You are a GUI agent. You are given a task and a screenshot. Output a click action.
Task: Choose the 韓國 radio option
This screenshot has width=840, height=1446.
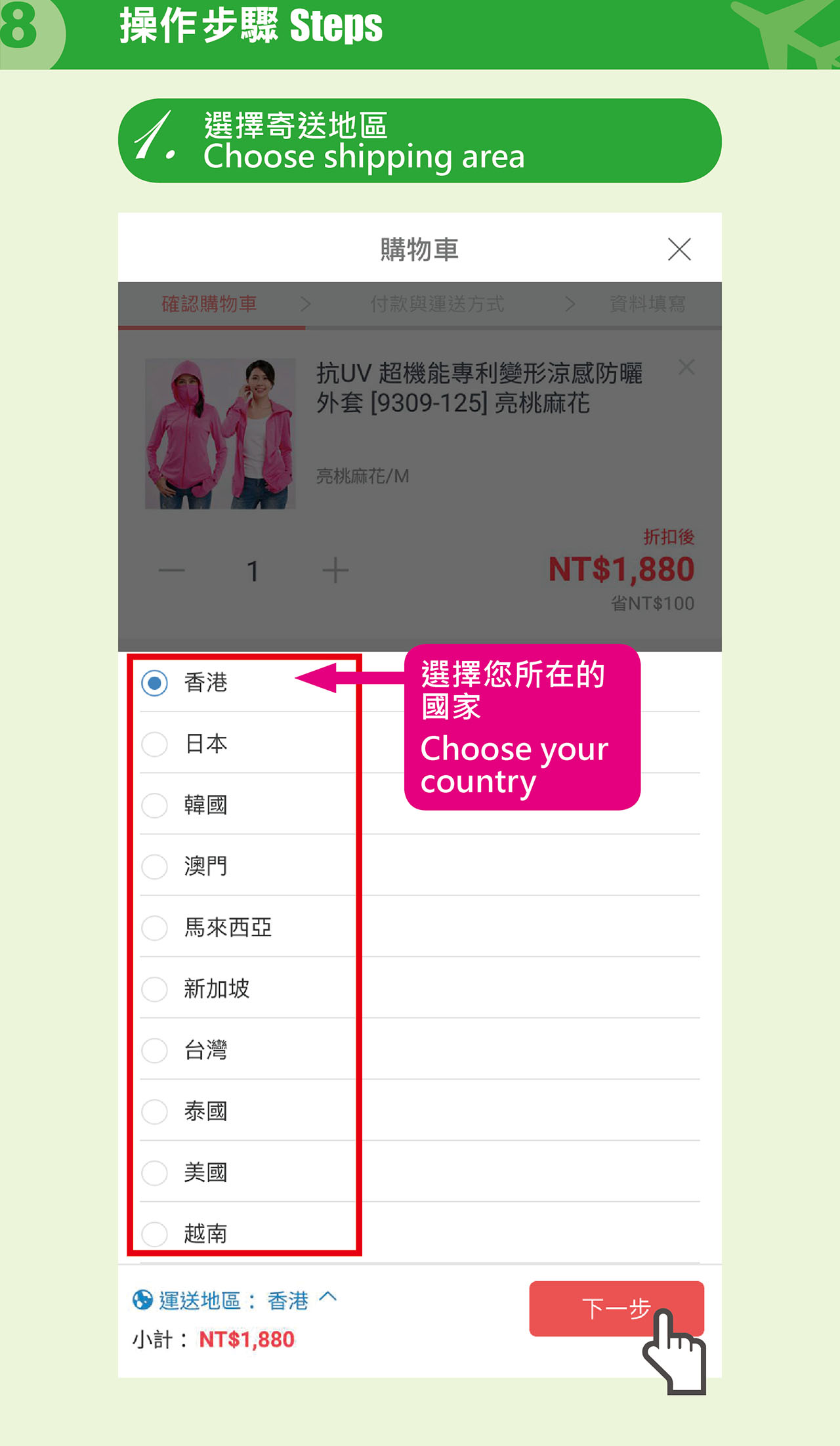(x=155, y=805)
